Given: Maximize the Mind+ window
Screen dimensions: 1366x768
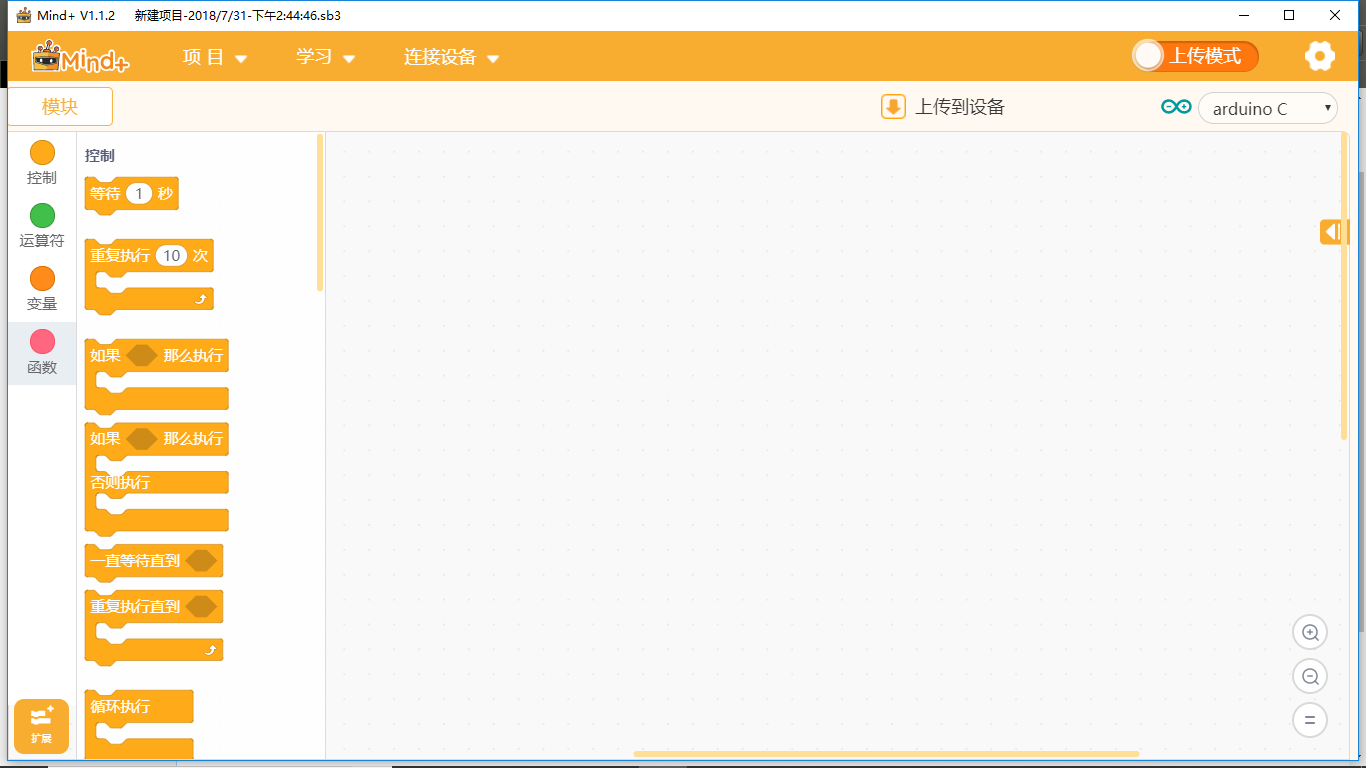Looking at the screenshot, I should point(1289,15).
